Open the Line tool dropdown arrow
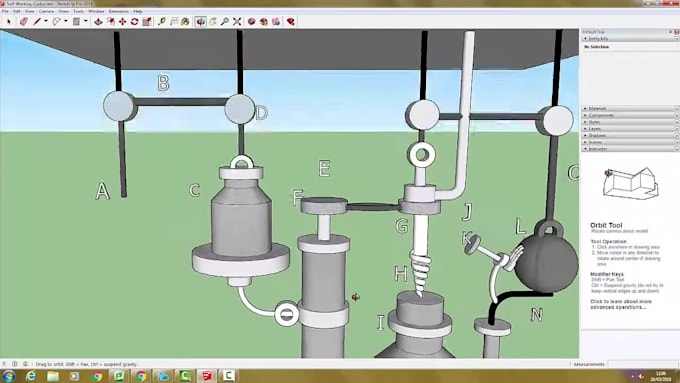680x383 pixels. tap(46, 21)
